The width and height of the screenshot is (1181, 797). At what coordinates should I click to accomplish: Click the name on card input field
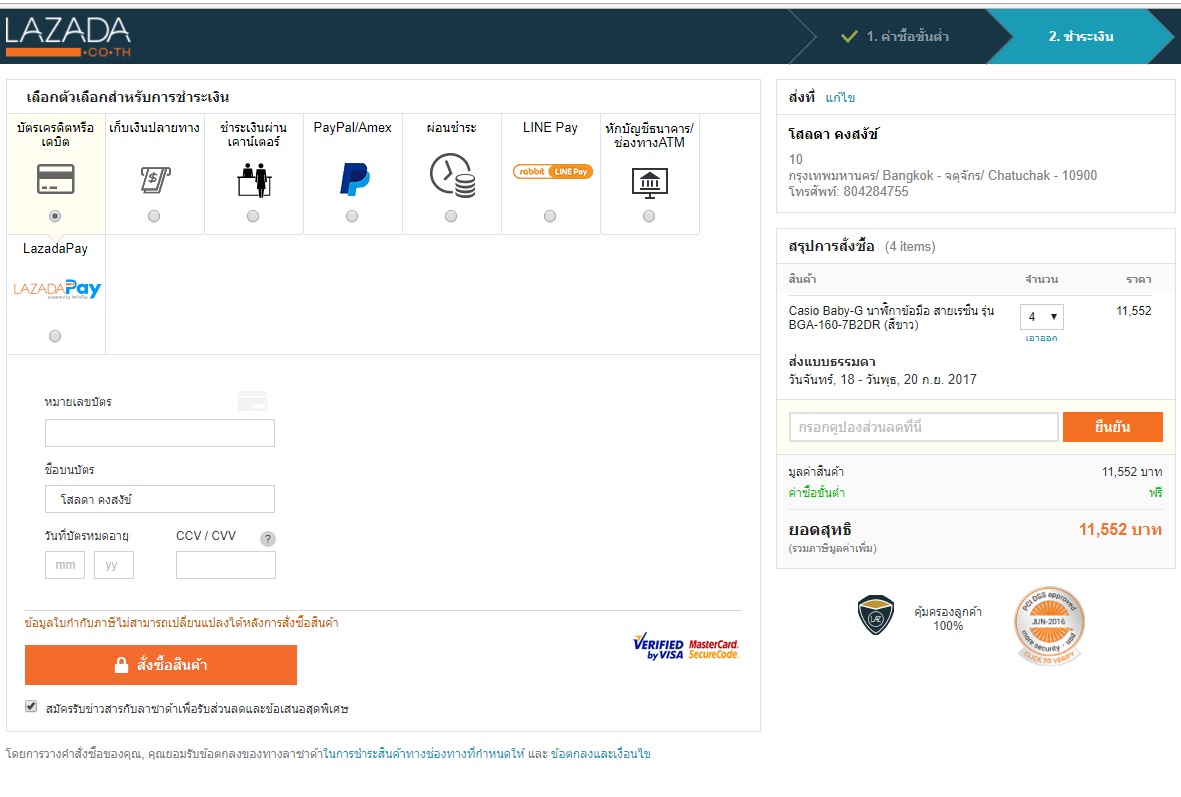click(x=160, y=499)
